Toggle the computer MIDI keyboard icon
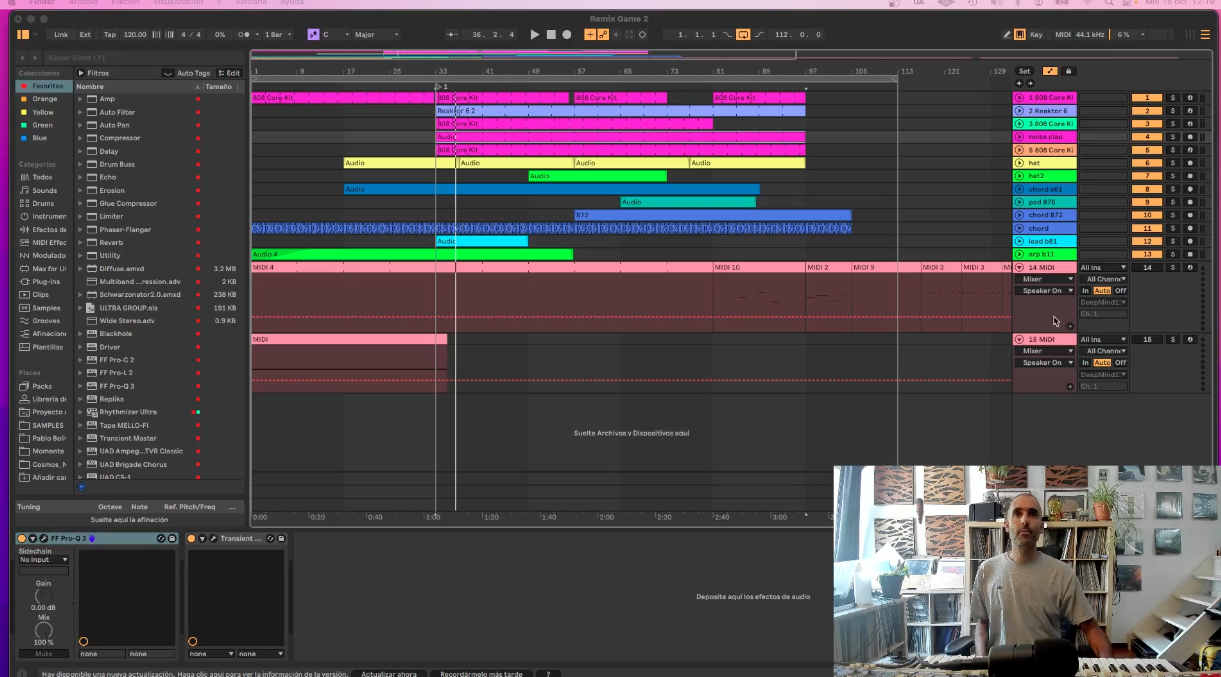The image size is (1221, 677). (x=1019, y=35)
